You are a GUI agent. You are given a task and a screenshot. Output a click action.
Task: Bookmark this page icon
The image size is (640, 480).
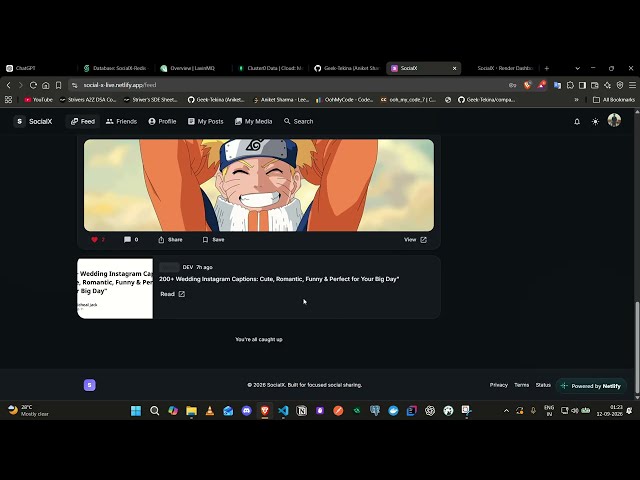pos(58,85)
